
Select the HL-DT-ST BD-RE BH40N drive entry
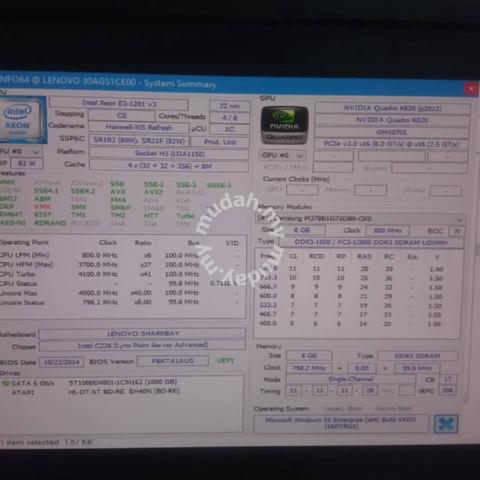124,391
